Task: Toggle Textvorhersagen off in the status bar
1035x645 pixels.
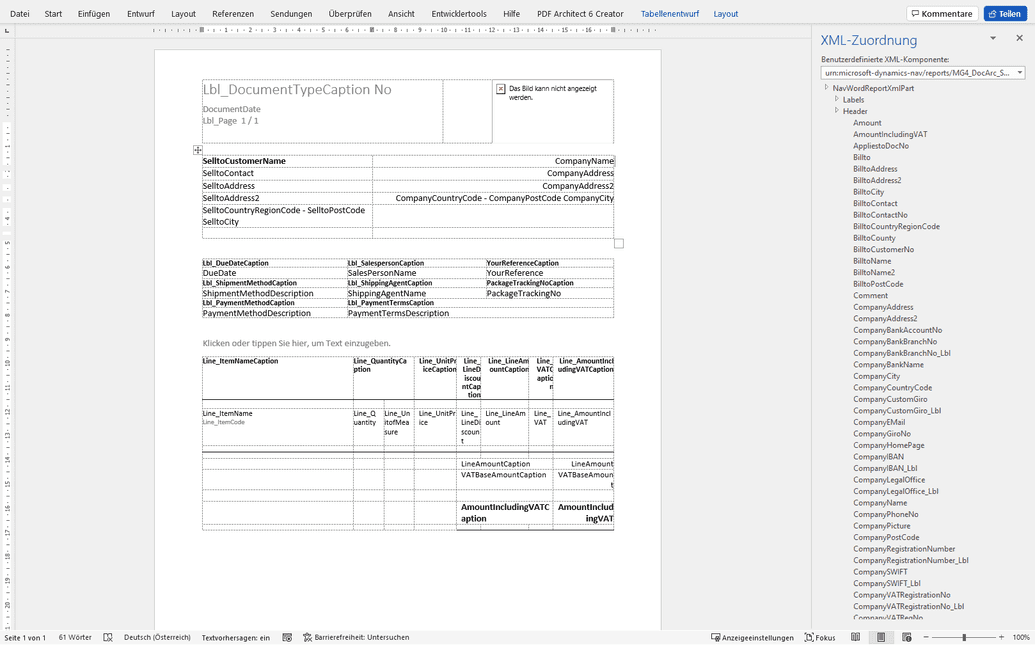Action: (237, 637)
